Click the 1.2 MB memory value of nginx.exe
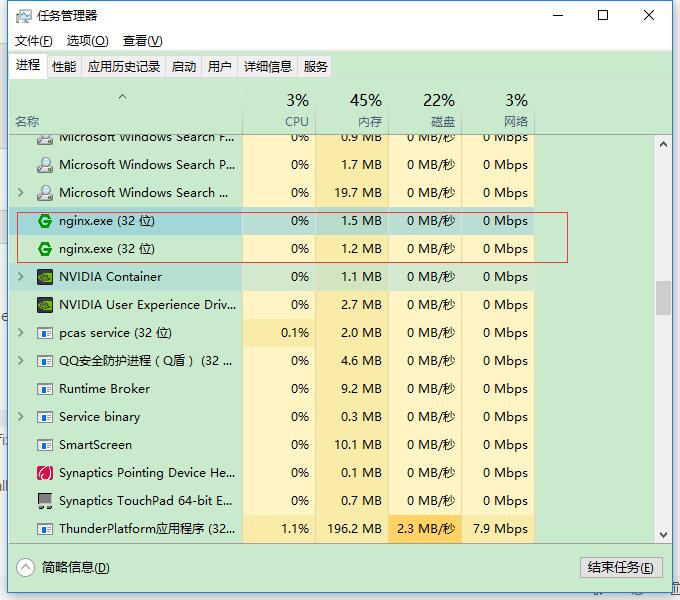 click(x=361, y=249)
